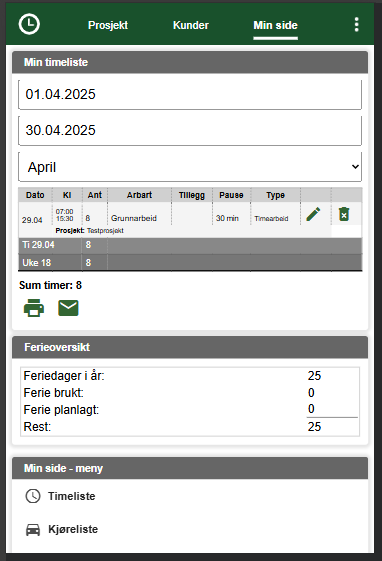This screenshot has height=561, width=382.
Task: Select the Uke 18 summary row
Action: tap(190, 263)
